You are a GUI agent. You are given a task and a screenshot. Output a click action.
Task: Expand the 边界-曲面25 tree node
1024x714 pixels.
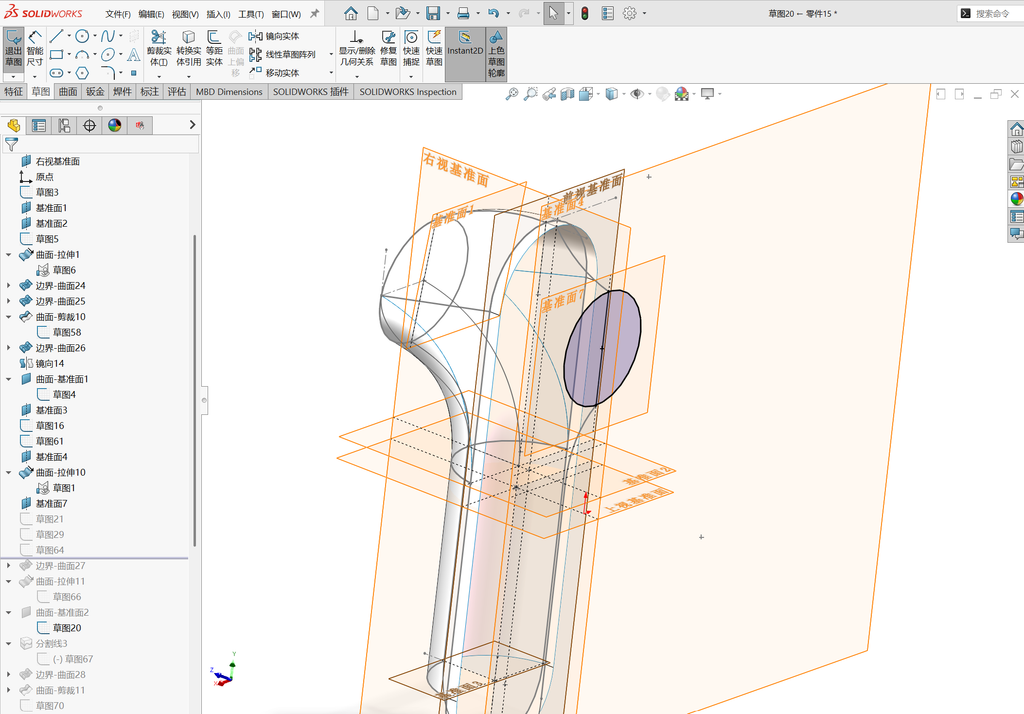coord(8,301)
